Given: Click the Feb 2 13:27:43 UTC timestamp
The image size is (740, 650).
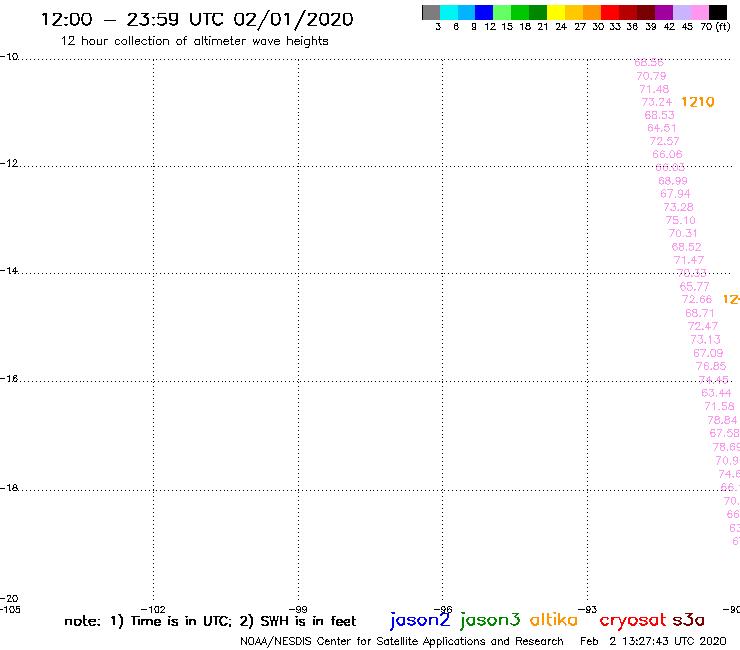Looking at the screenshot, I should 653,641.
